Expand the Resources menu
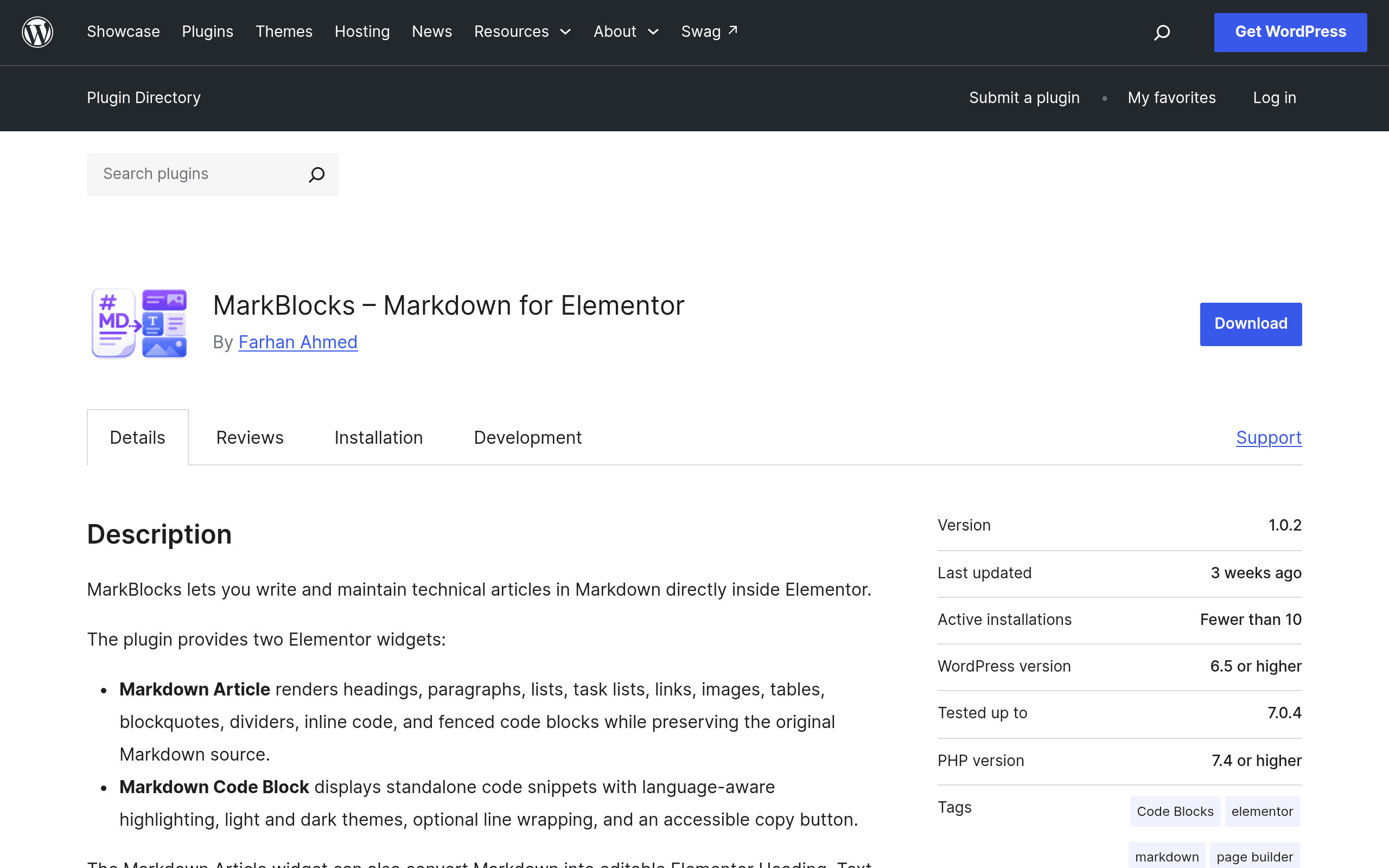The width and height of the screenshot is (1389, 868). coord(523,31)
